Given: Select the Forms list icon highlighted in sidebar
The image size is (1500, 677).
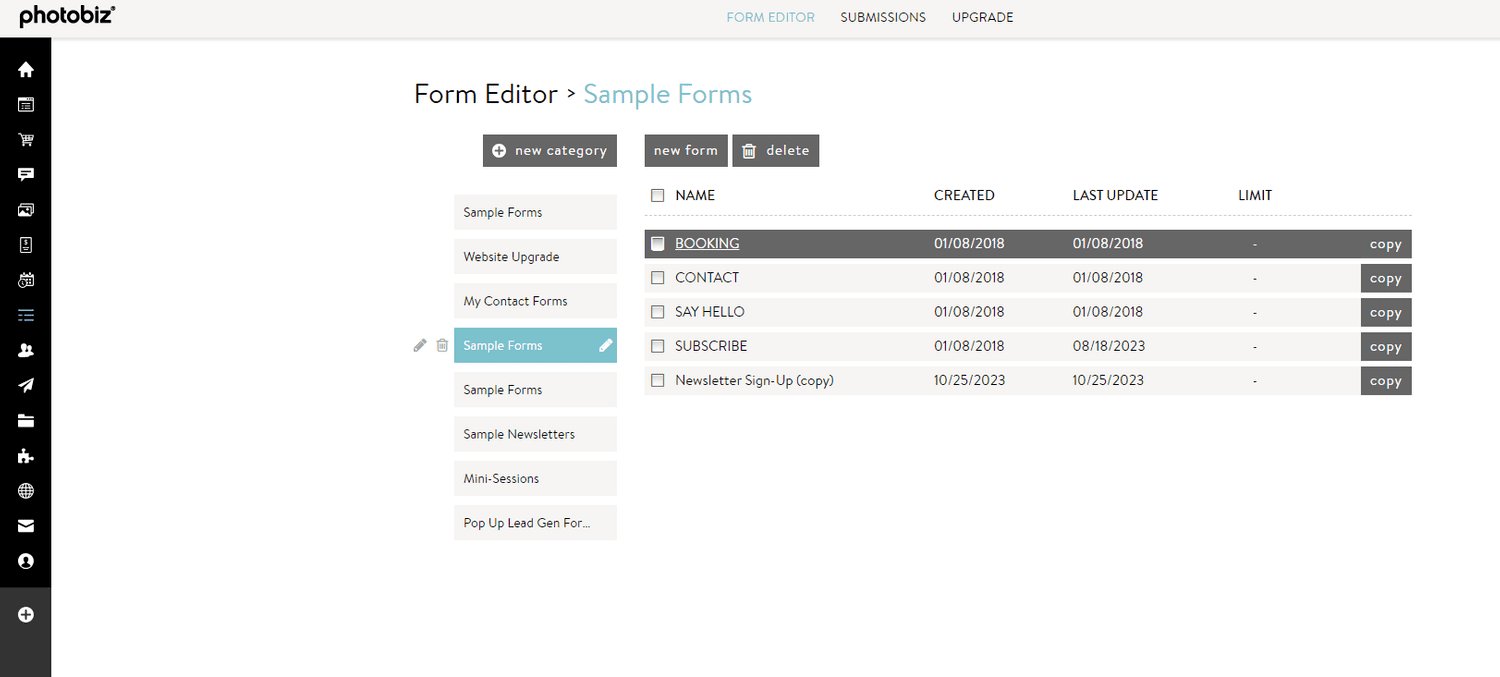Looking at the screenshot, I should 26,314.
